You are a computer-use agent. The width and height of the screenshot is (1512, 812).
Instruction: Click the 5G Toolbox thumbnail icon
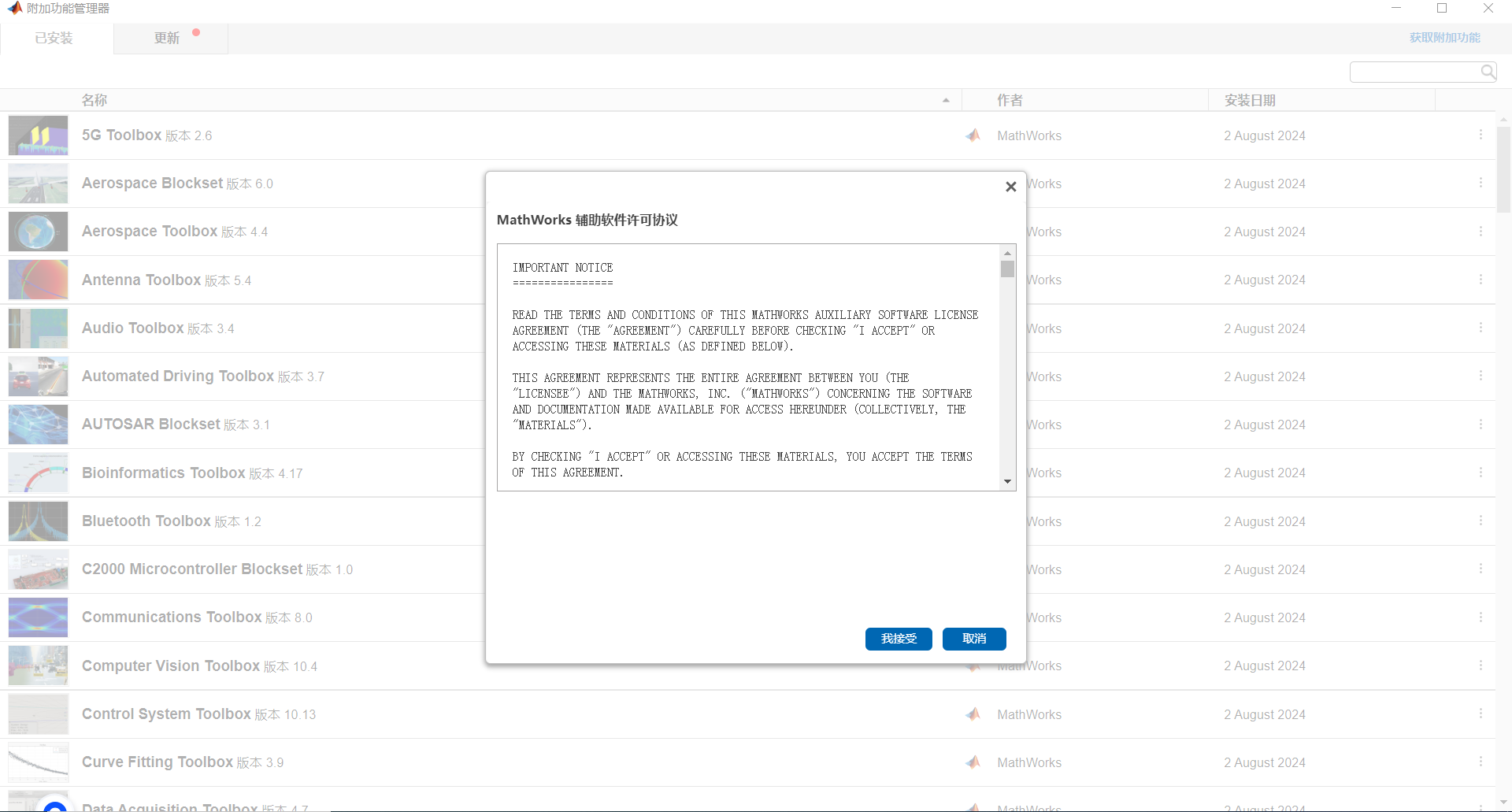[x=38, y=135]
